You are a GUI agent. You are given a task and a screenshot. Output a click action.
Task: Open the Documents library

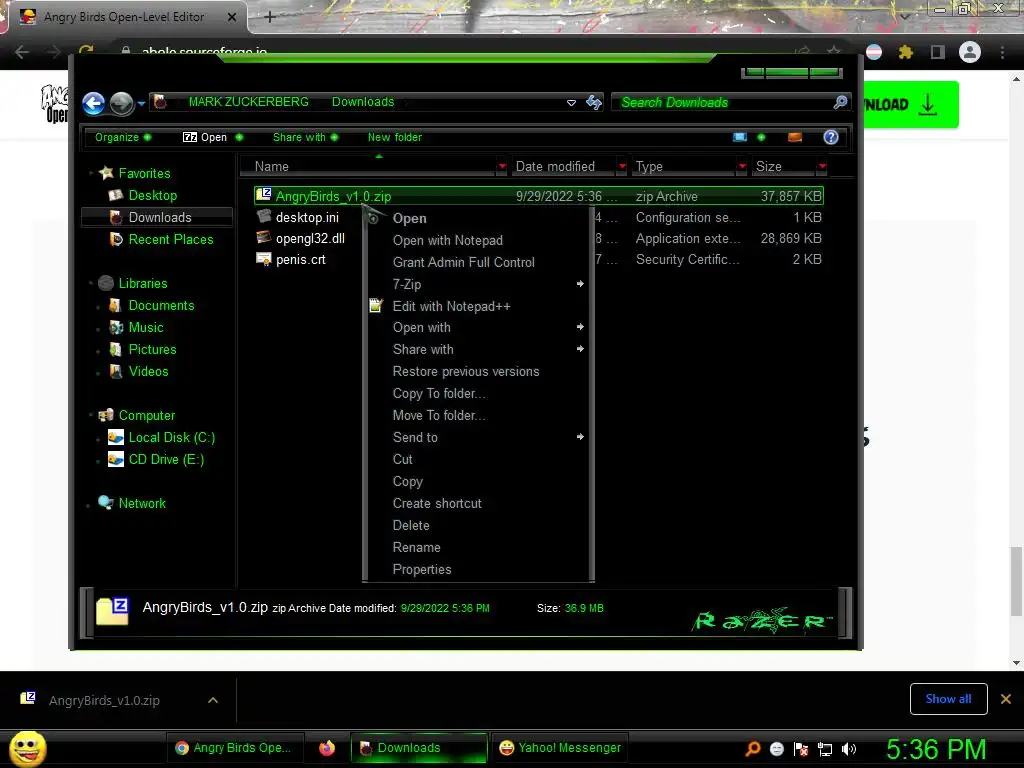(x=161, y=305)
